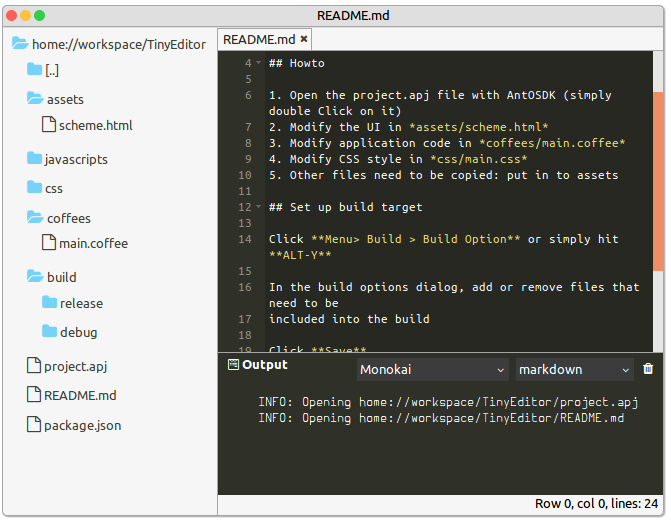Click the Output panel terminal icon
The height and width of the screenshot is (524, 671).
point(233,365)
